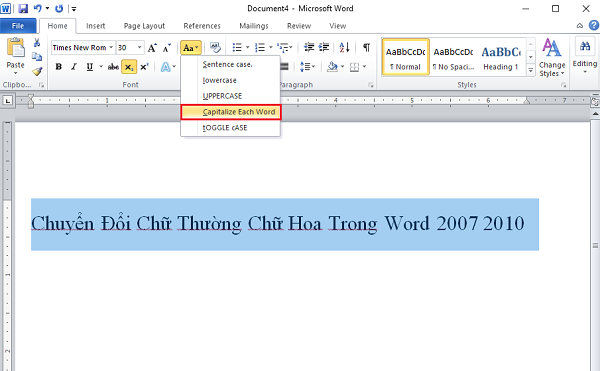Toggle Bold formatting
Screen dimensions: 600x371
[59, 67]
